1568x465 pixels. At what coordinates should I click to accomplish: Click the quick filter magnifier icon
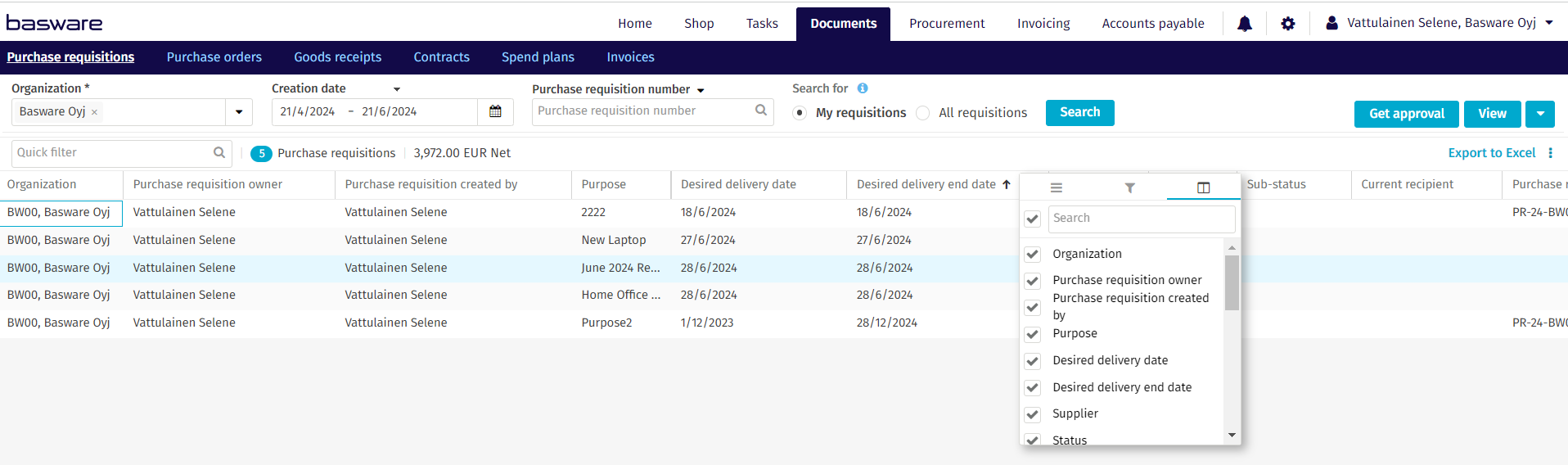coord(219,152)
